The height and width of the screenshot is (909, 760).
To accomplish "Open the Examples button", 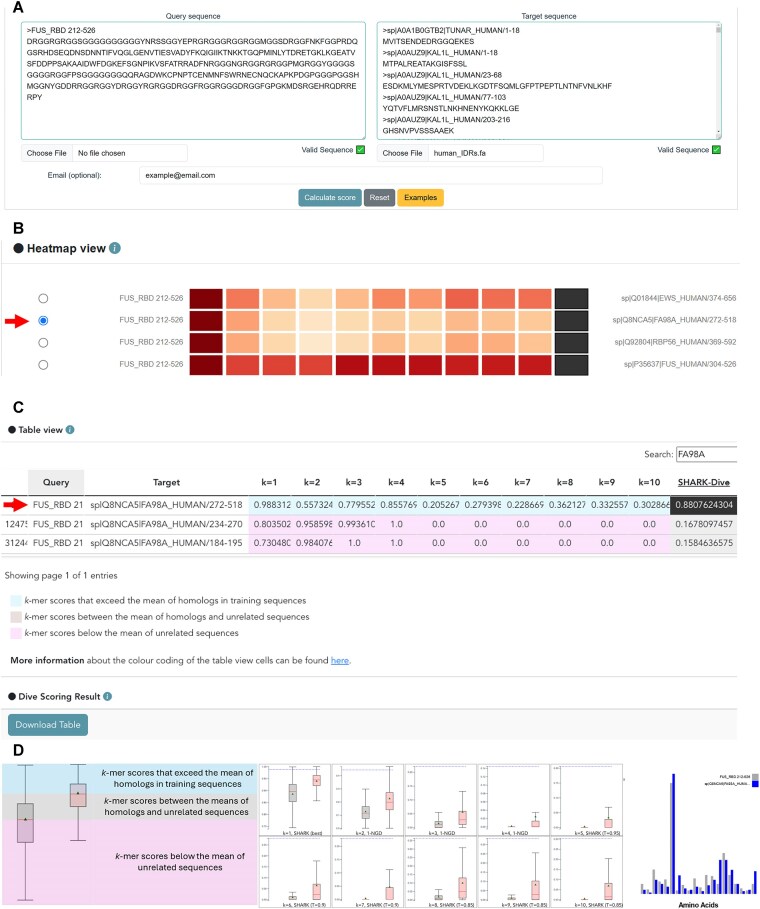I will tap(420, 198).
